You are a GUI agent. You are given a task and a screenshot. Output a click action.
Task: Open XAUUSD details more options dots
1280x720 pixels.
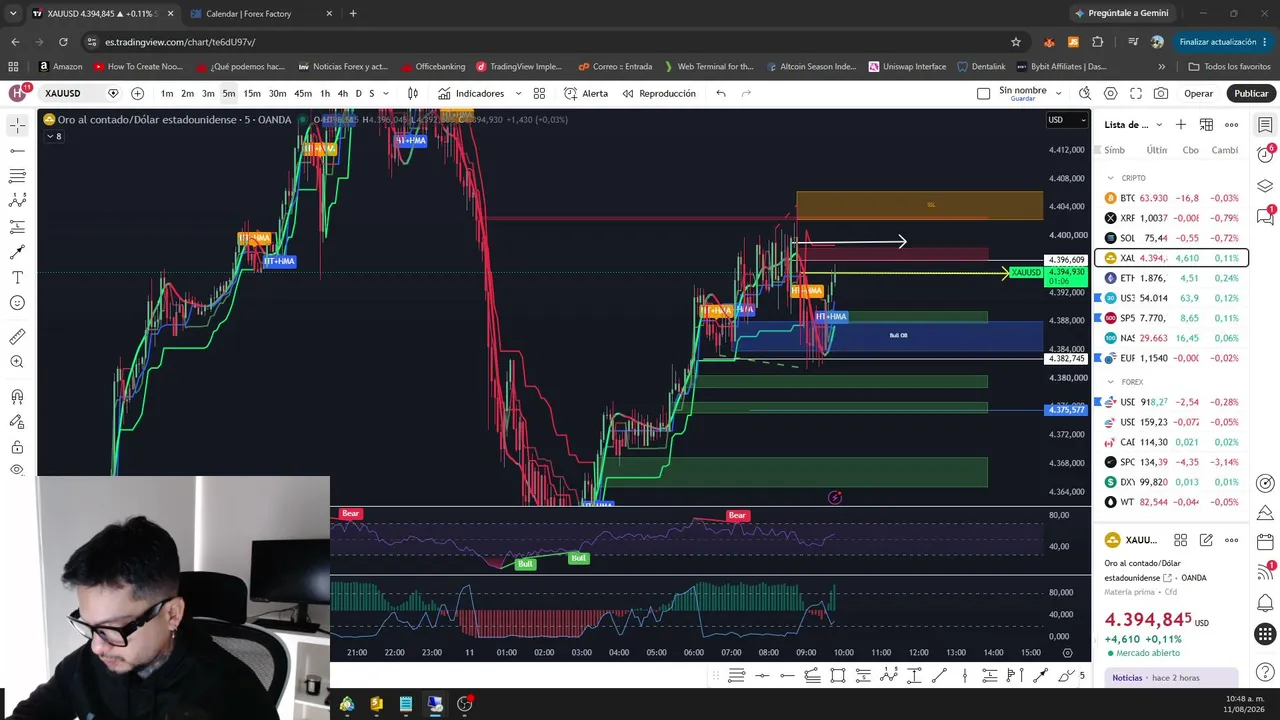1231,540
